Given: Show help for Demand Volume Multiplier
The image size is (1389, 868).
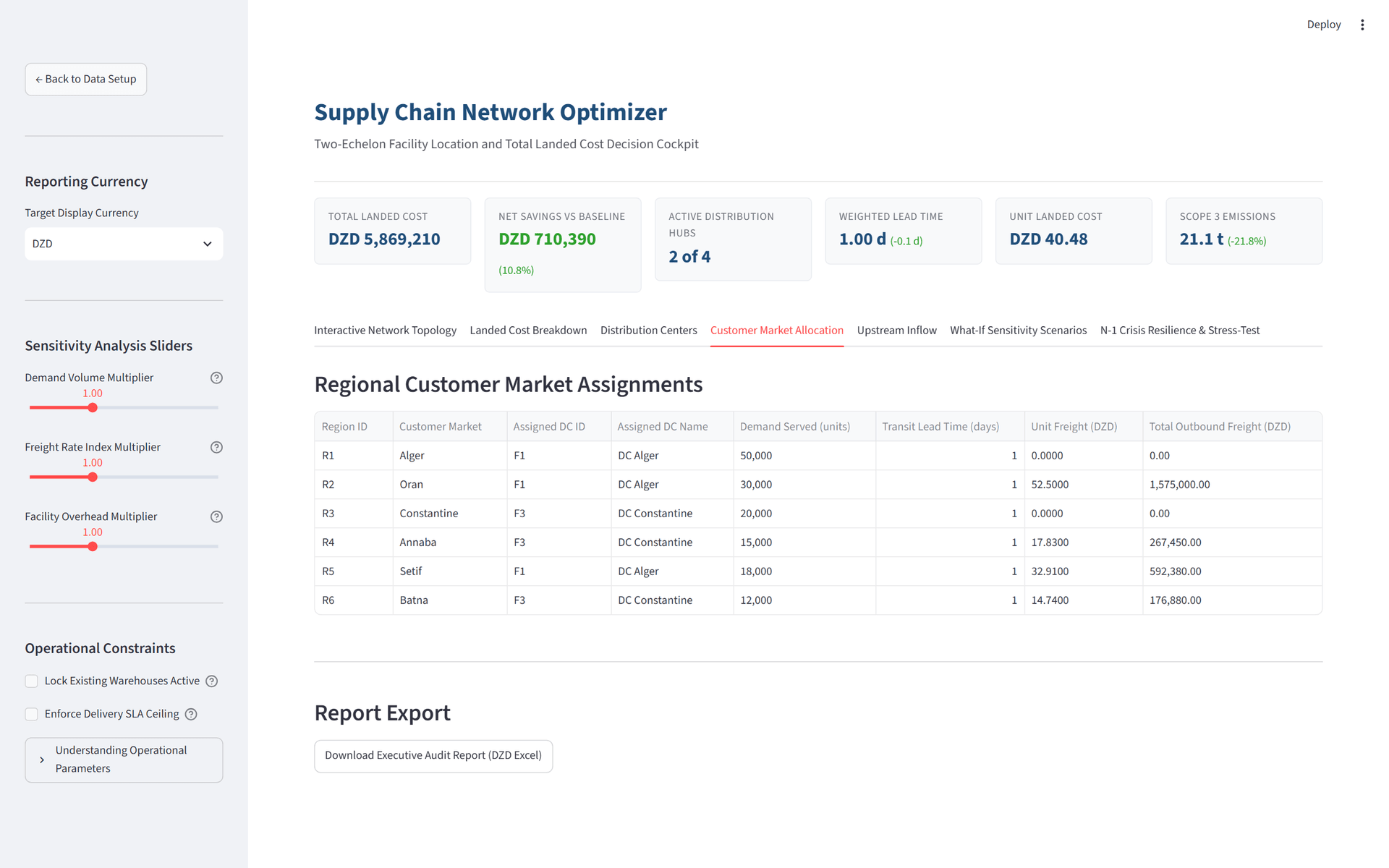Looking at the screenshot, I should click(x=216, y=378).
